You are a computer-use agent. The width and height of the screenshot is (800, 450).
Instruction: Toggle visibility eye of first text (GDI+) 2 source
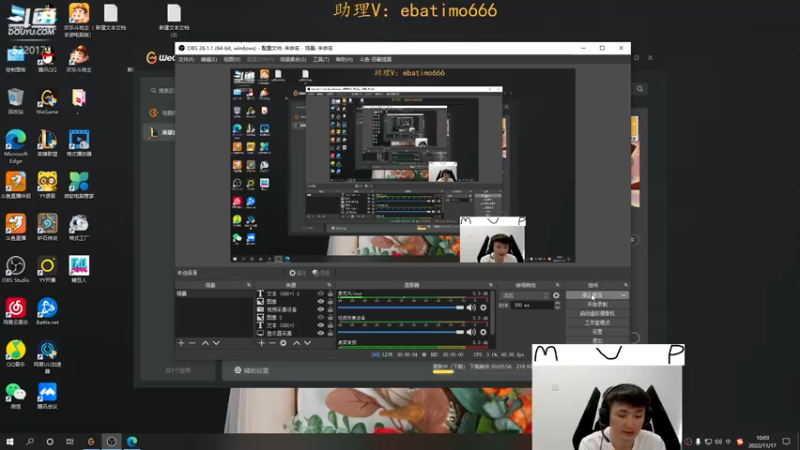320,294
